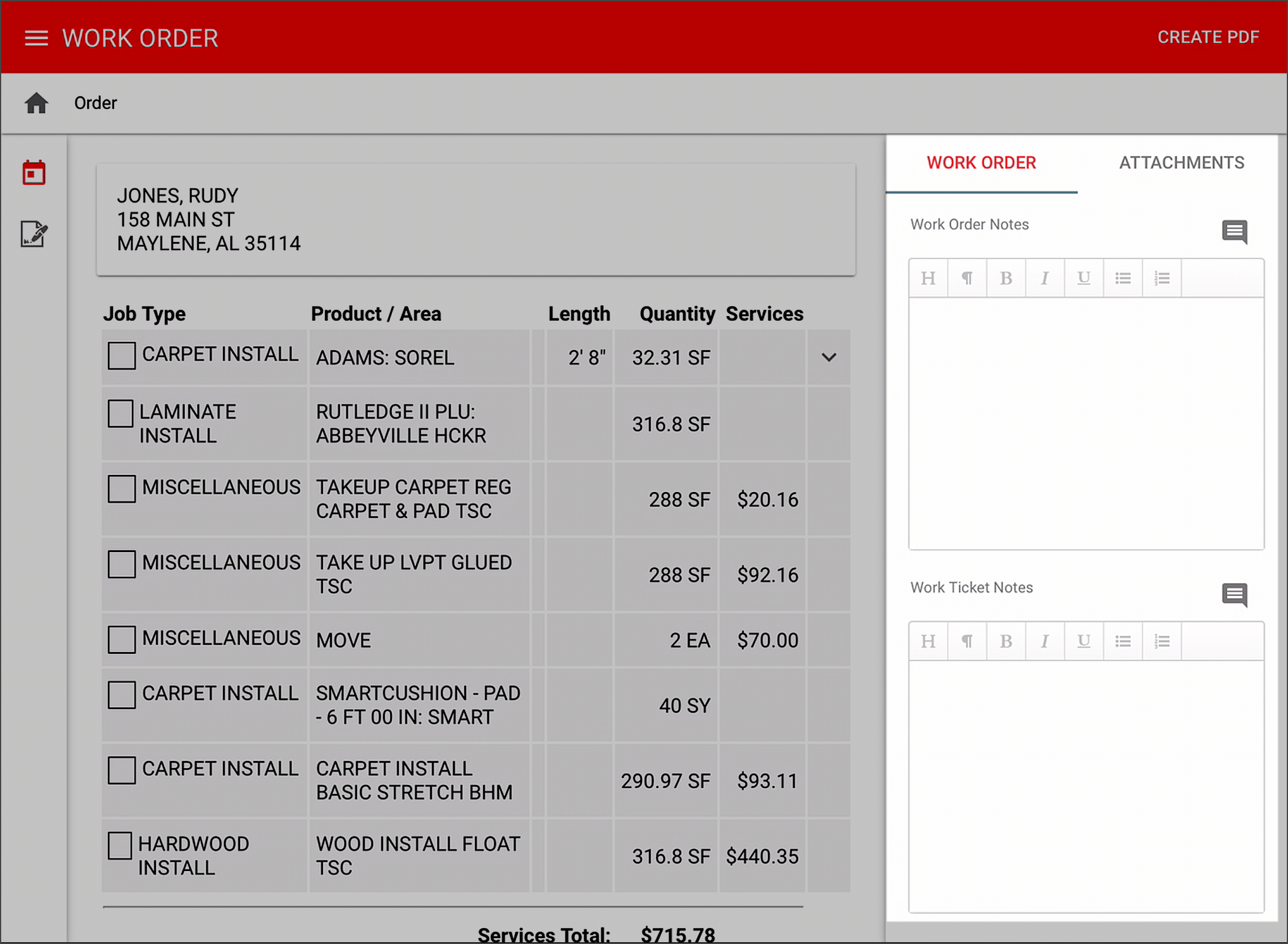This screenshot has width=1288, height=944.
Task: Select the signature capture icon in the sidebar
Action: coord(34,235)
